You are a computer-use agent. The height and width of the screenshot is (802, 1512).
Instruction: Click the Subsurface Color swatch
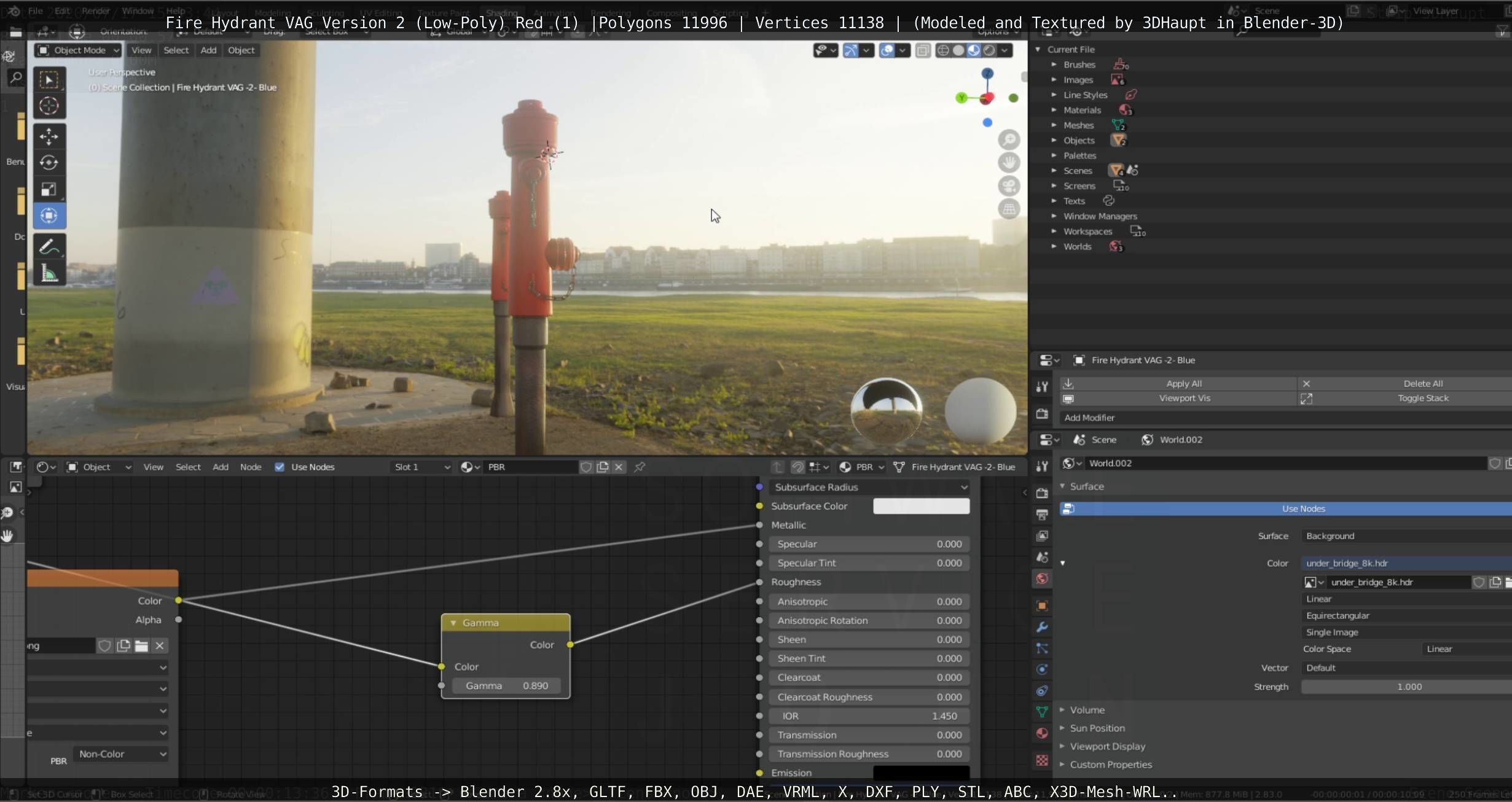pos(920,506)
